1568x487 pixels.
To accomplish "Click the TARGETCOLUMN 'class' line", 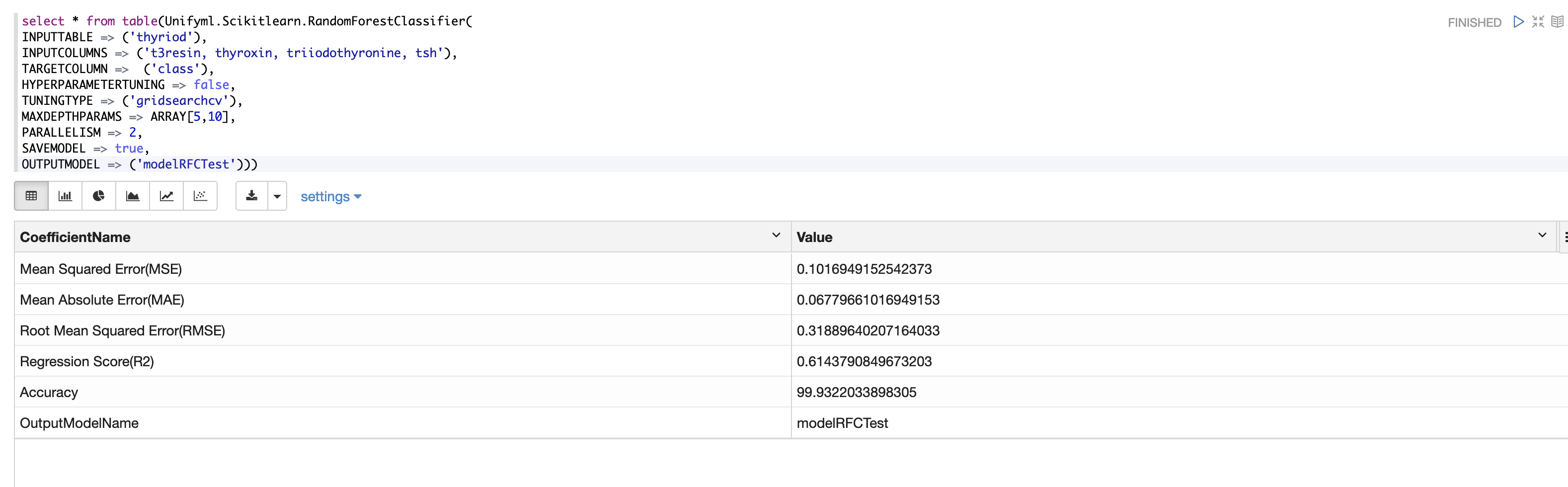I will point(118,69).
